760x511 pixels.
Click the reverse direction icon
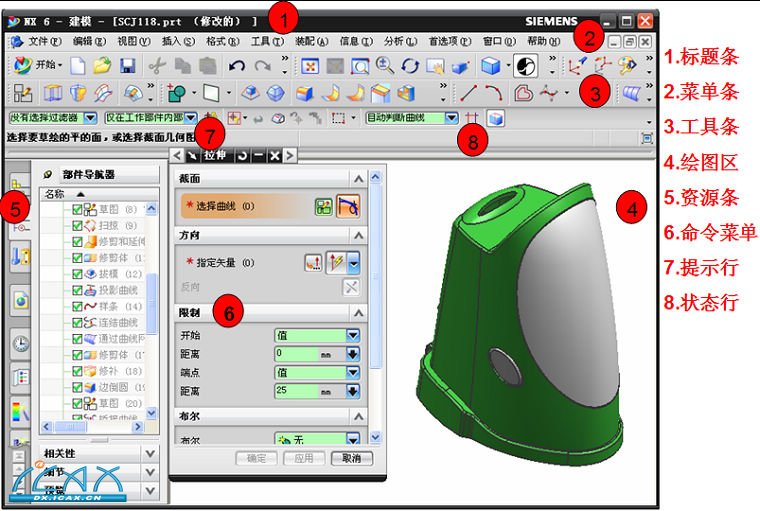click(351, 287)
